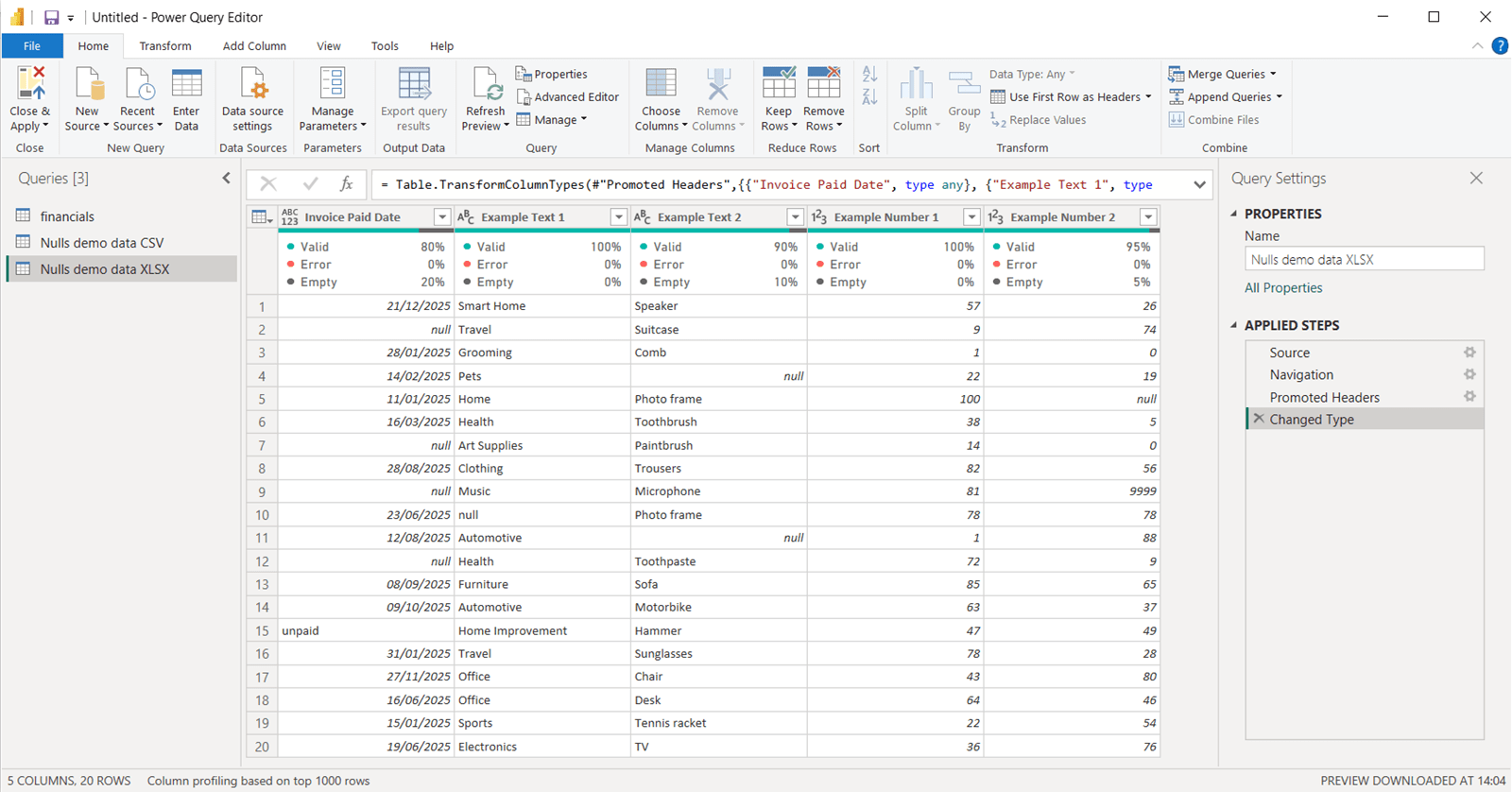Click the Save icon in title bar
Viewport: 1512px width, 792px height.
pos(51,17)
